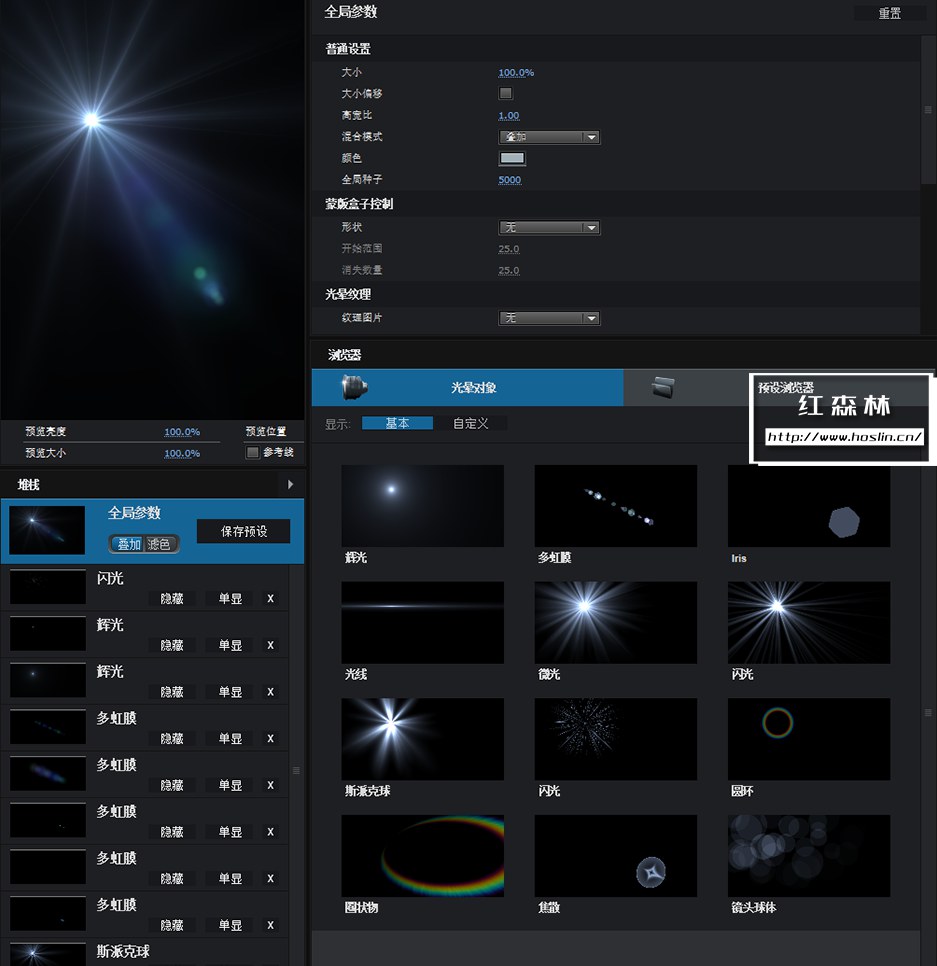Click the lens icon on 光晕对象 tab
This screenshot has width=937, height=966.
coord(349,386)
